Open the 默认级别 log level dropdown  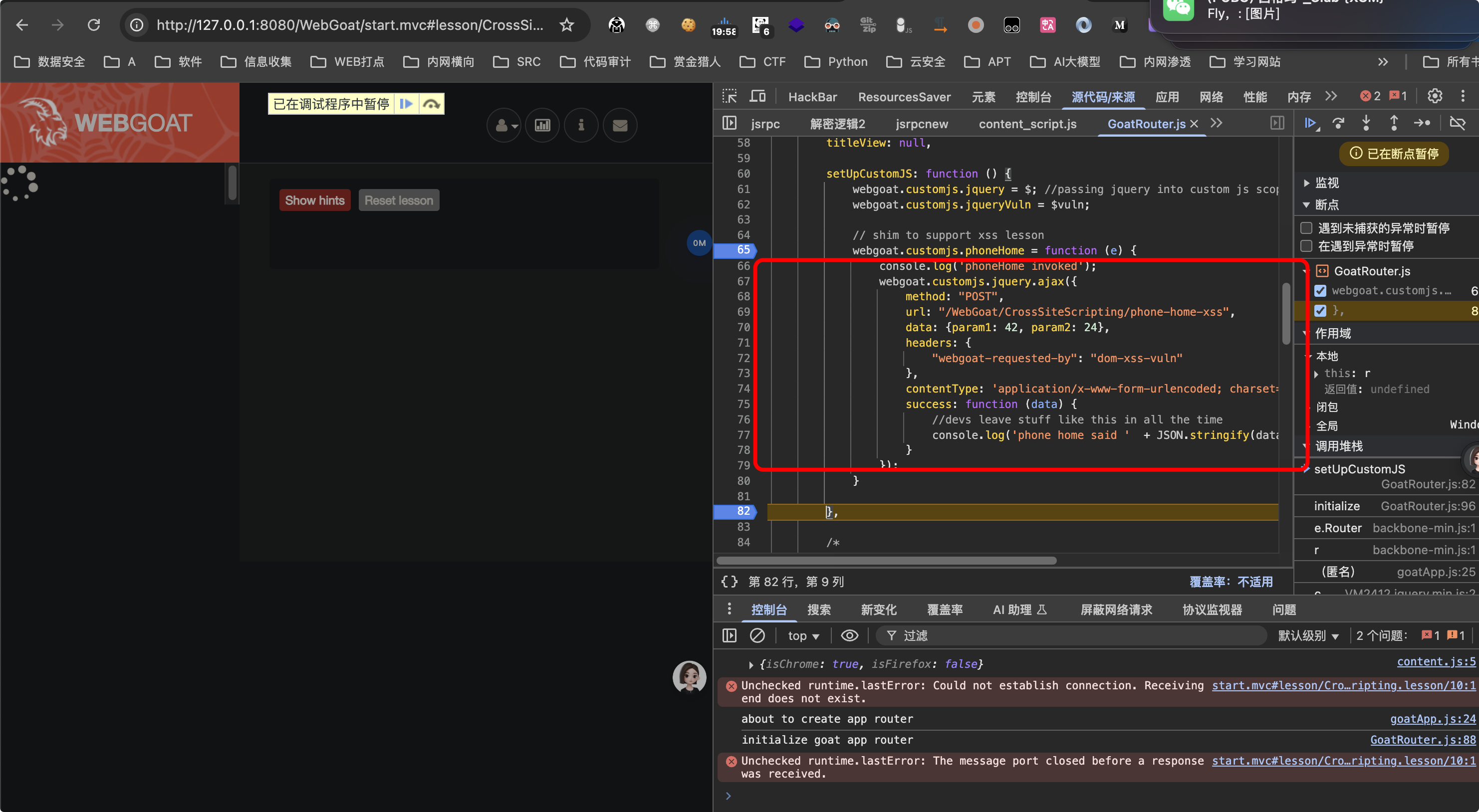pyautogui.click(x=1308, y=635)
